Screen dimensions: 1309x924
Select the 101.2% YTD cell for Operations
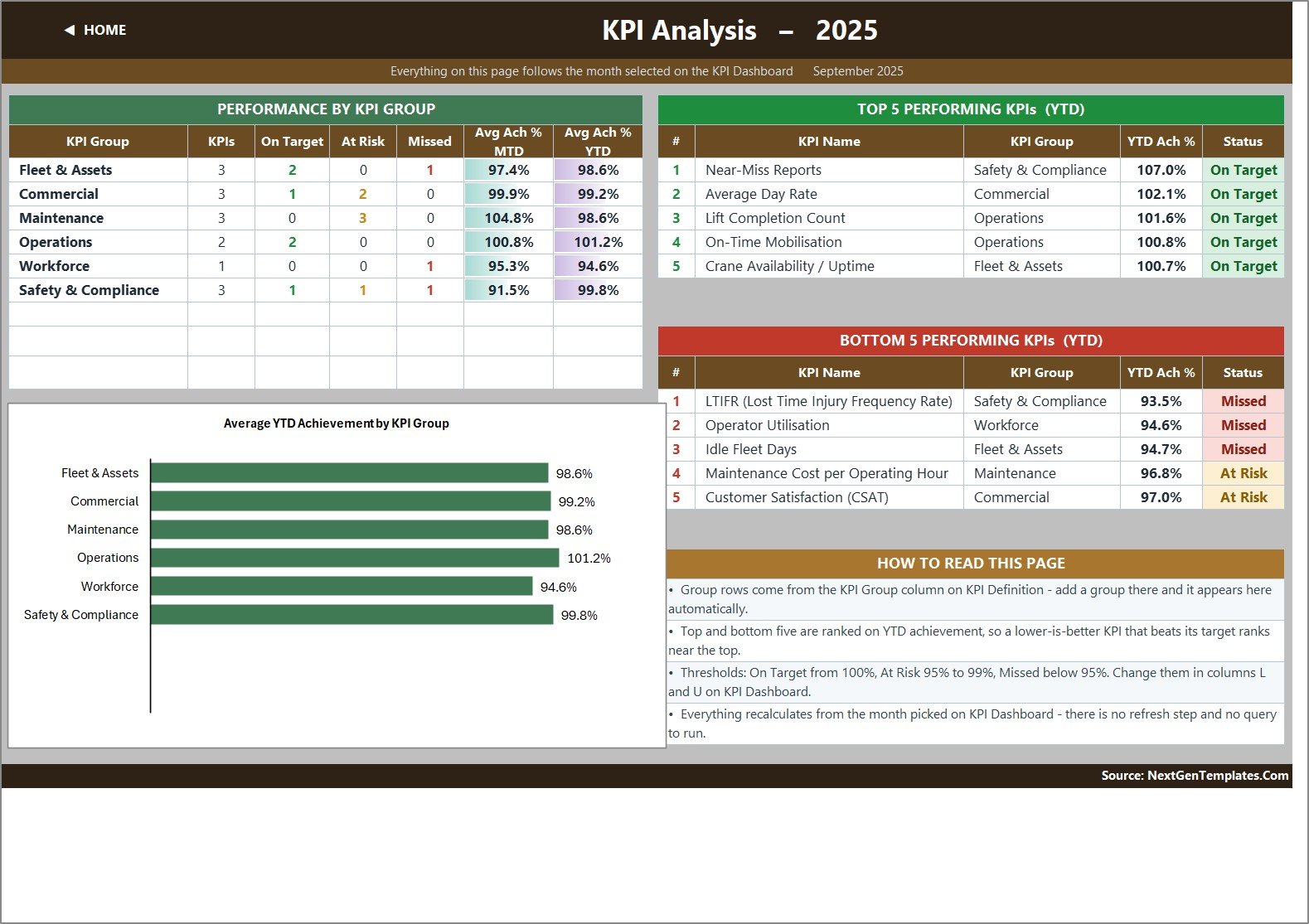point(598,242)
